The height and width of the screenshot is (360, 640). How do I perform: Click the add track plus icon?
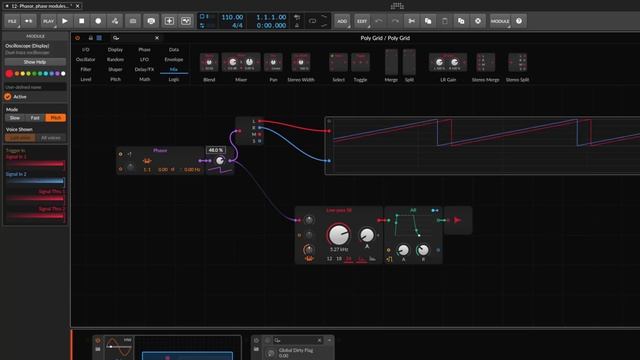pyautogui.click(x=169, y=21)
